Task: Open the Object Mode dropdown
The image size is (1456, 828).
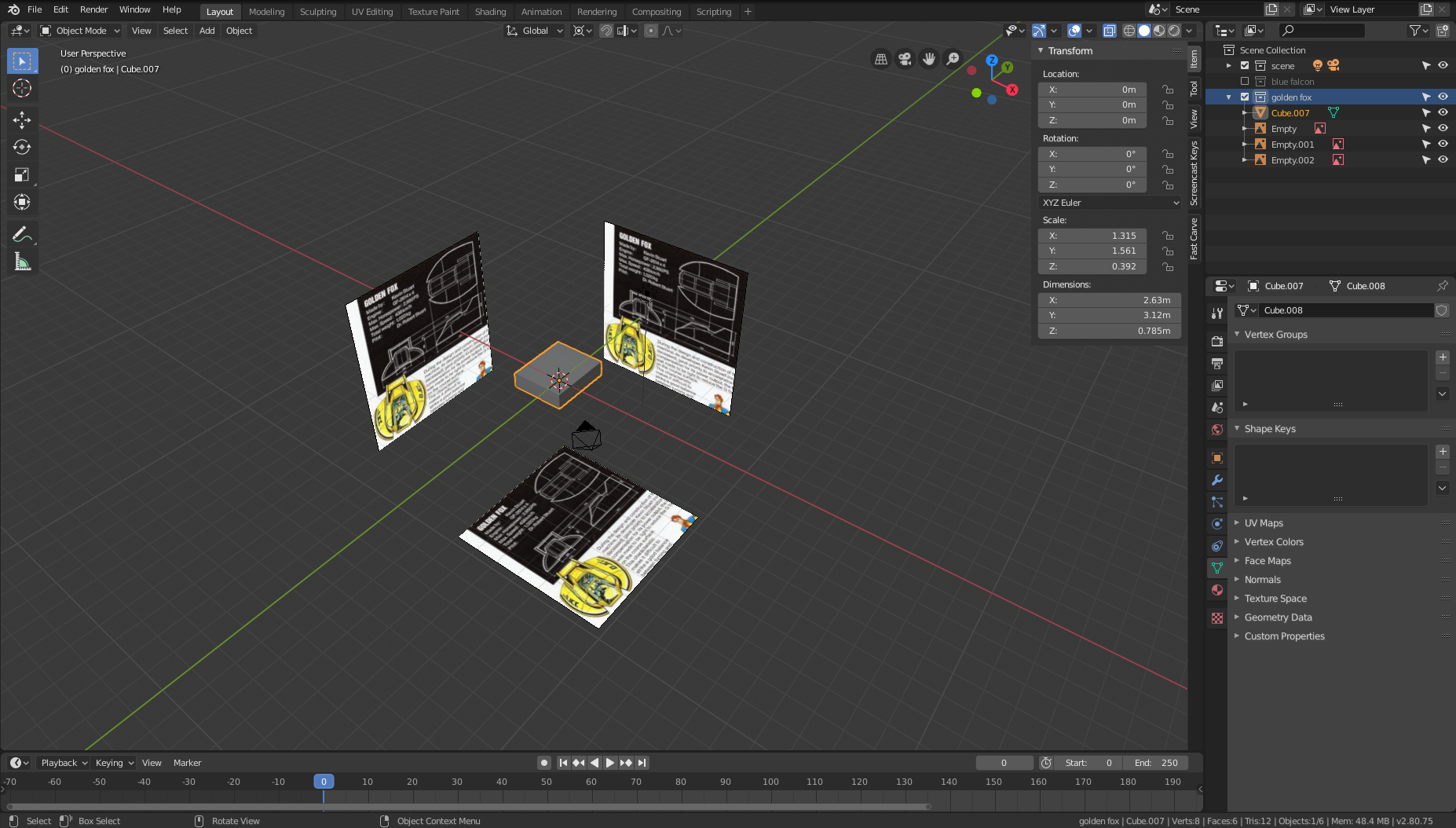Action: pyautogui.click(x=79, y=31)
